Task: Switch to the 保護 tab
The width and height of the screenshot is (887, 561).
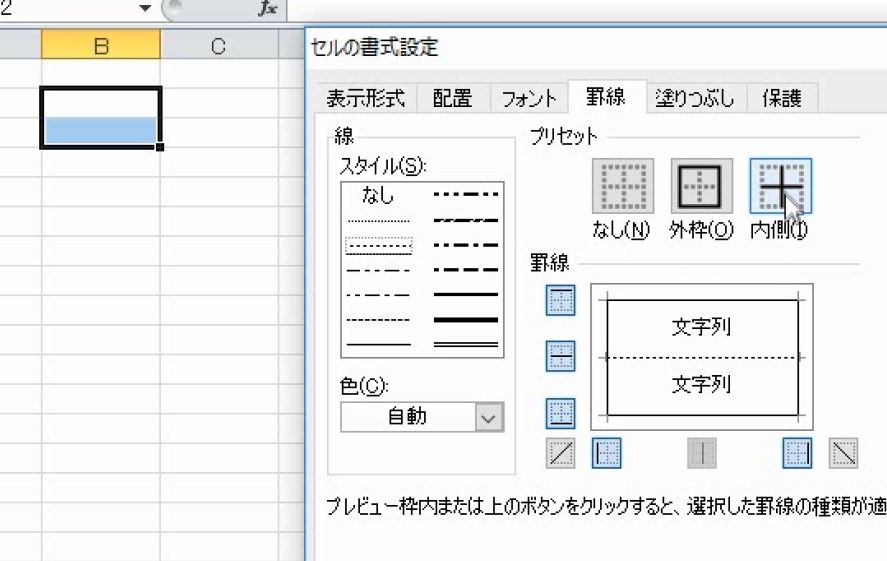Action: [x=782, y=98]
